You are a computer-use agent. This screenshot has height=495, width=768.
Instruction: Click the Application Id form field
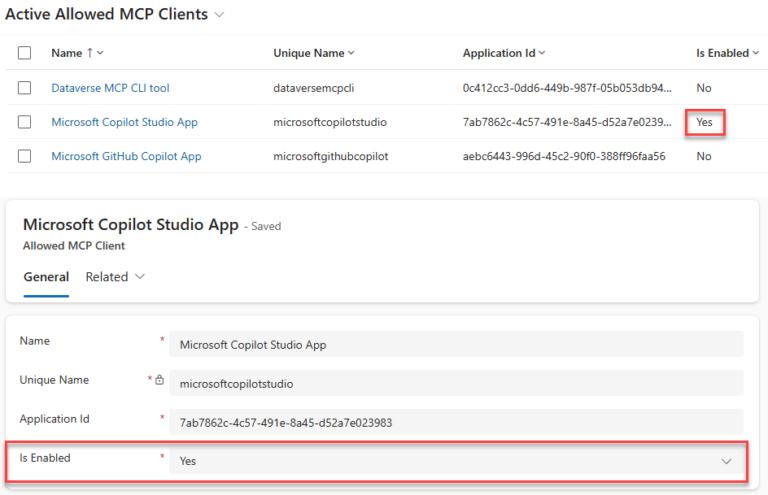pyautogui.click(x=456, y=423)
